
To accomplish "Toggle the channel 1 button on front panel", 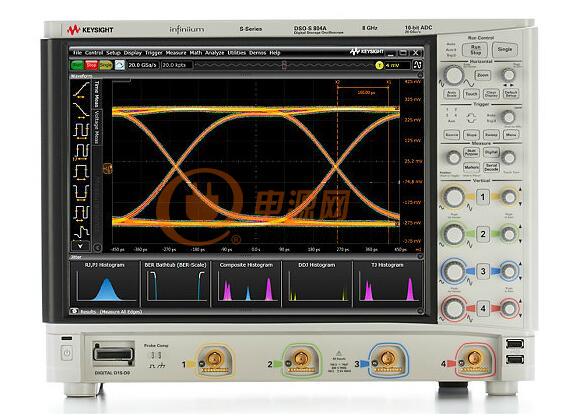I will click(483, 197).
